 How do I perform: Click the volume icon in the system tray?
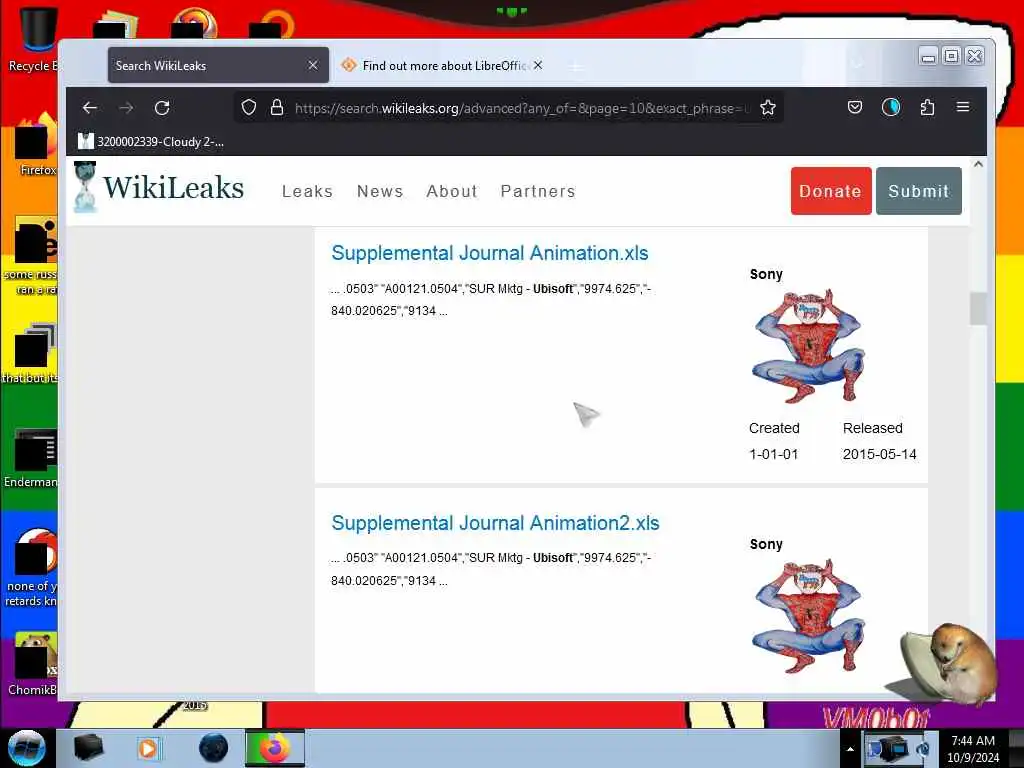pyautogui.click(x=923, y=748)
